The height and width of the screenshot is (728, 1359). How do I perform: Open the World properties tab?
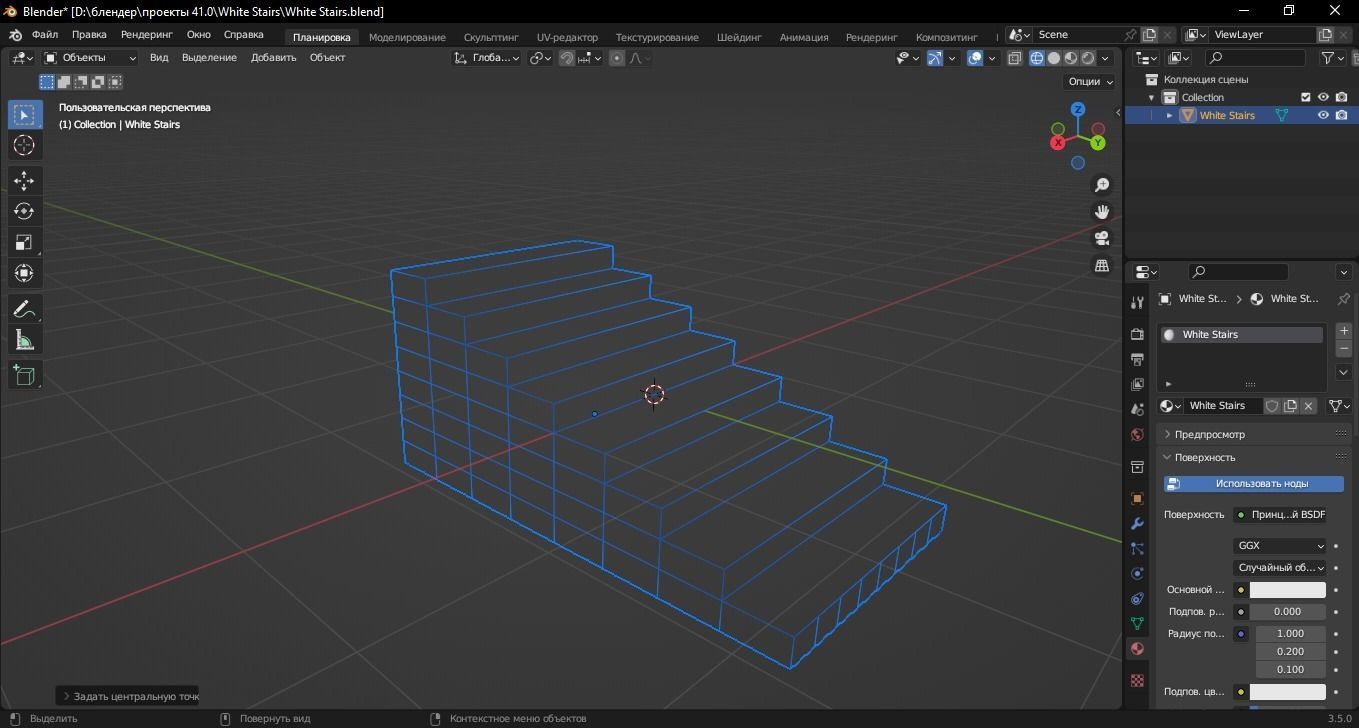[1137, 435]
